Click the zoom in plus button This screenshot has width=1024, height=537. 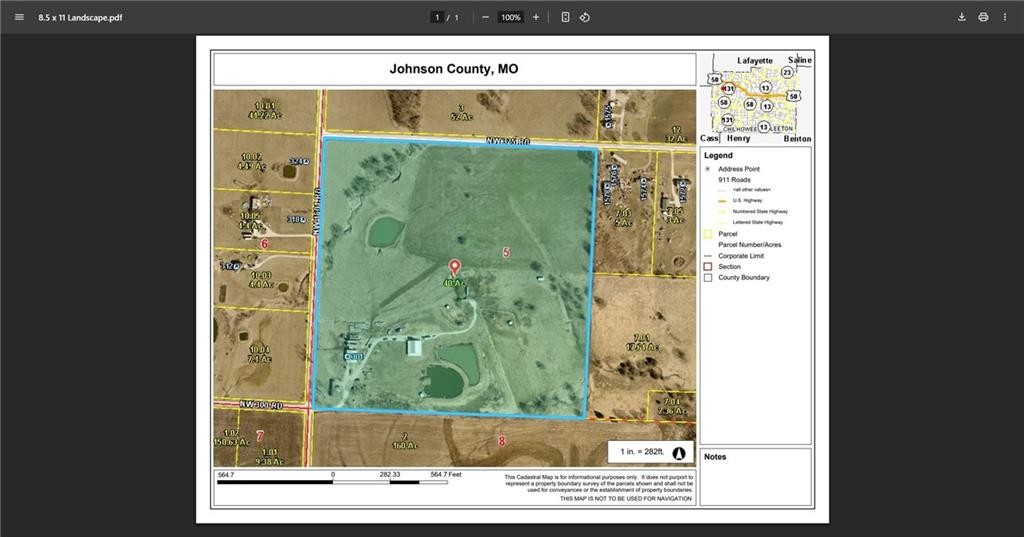point(536,17)
